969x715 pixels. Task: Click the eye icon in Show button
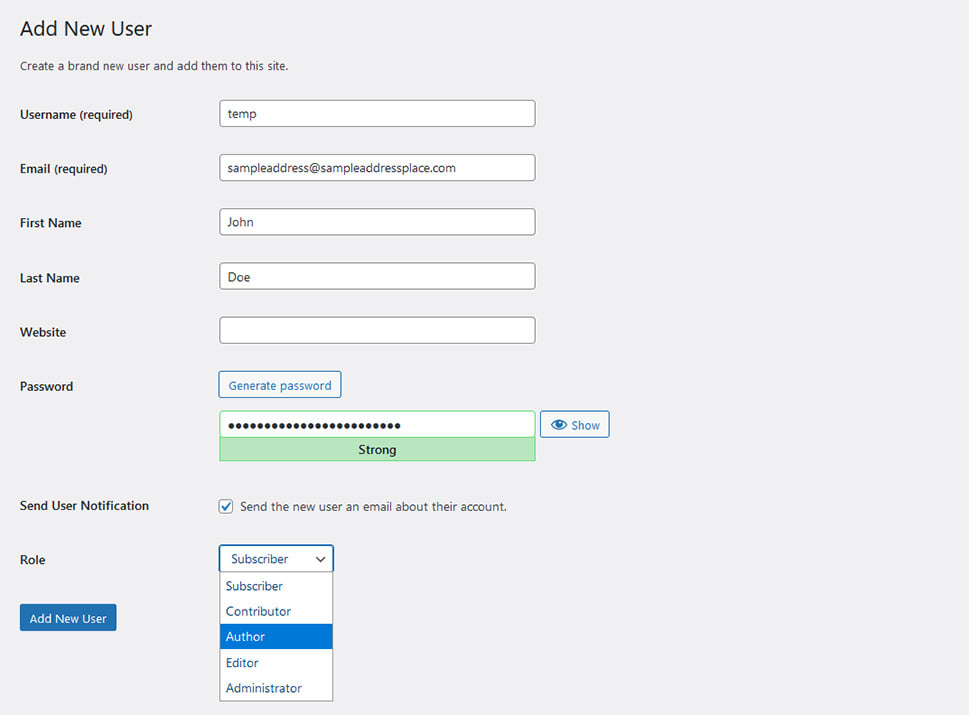(559, 425)
